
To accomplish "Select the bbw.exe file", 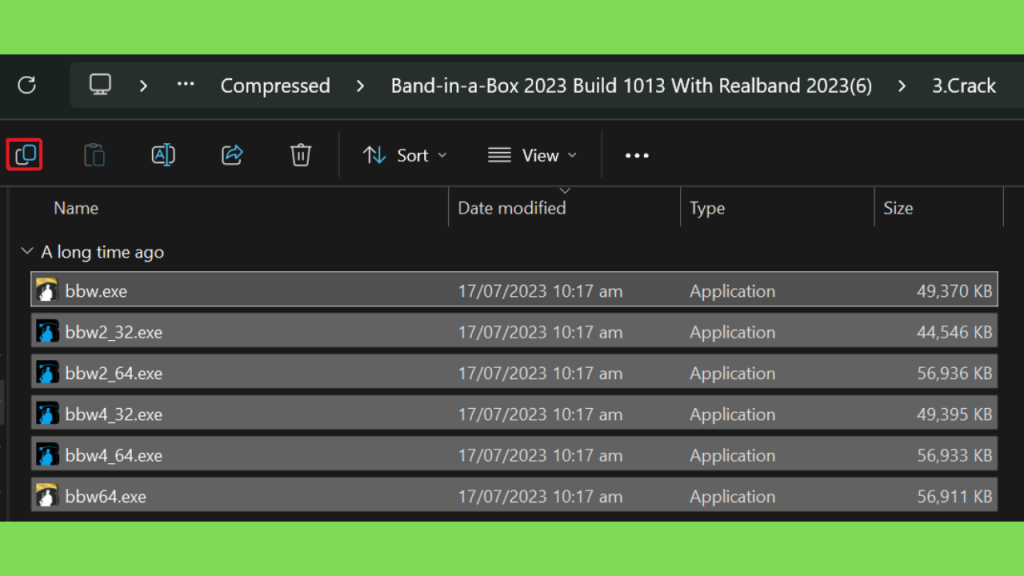I will coord(514,289).
